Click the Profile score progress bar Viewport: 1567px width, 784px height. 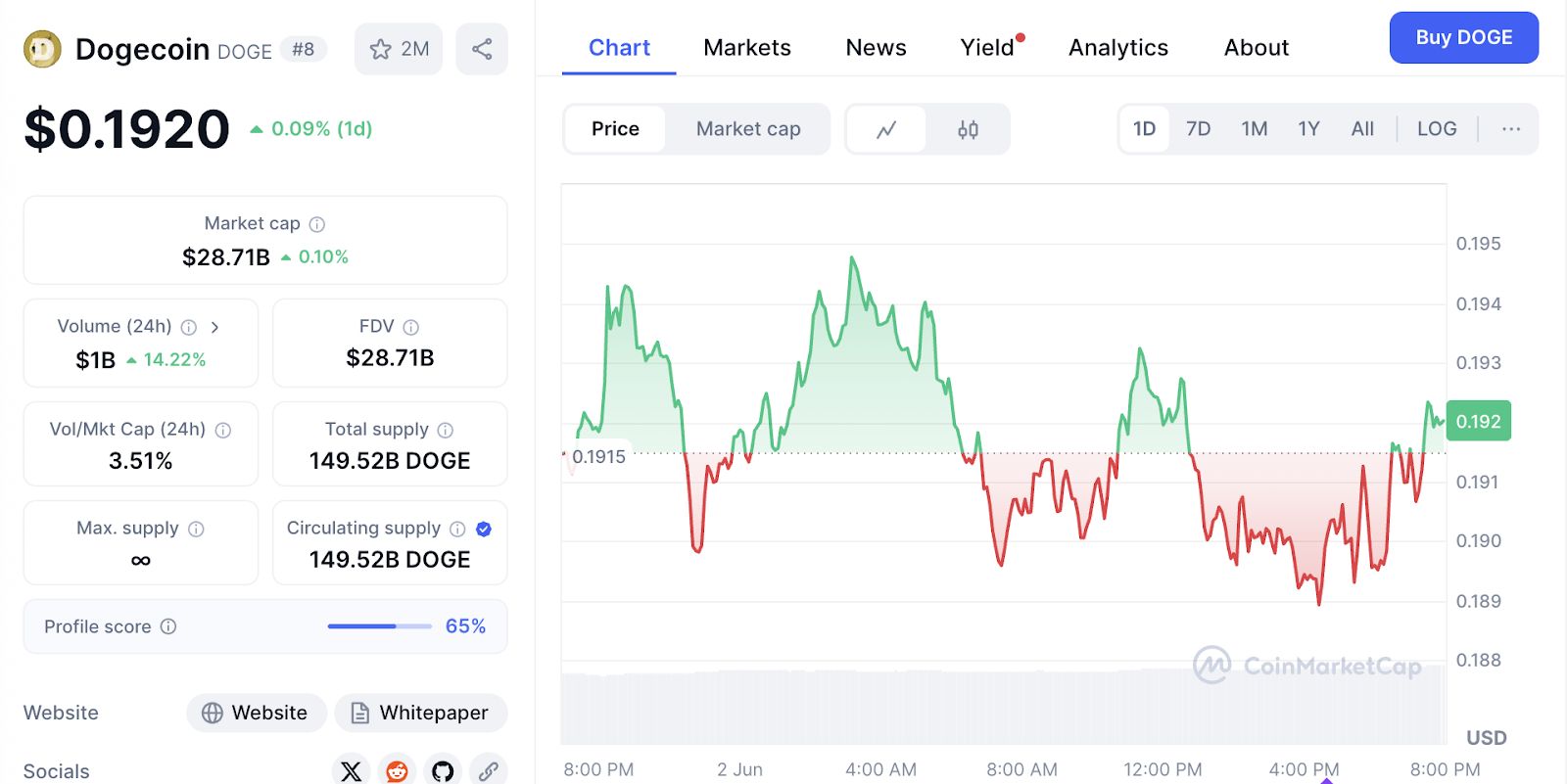[379, 626]
